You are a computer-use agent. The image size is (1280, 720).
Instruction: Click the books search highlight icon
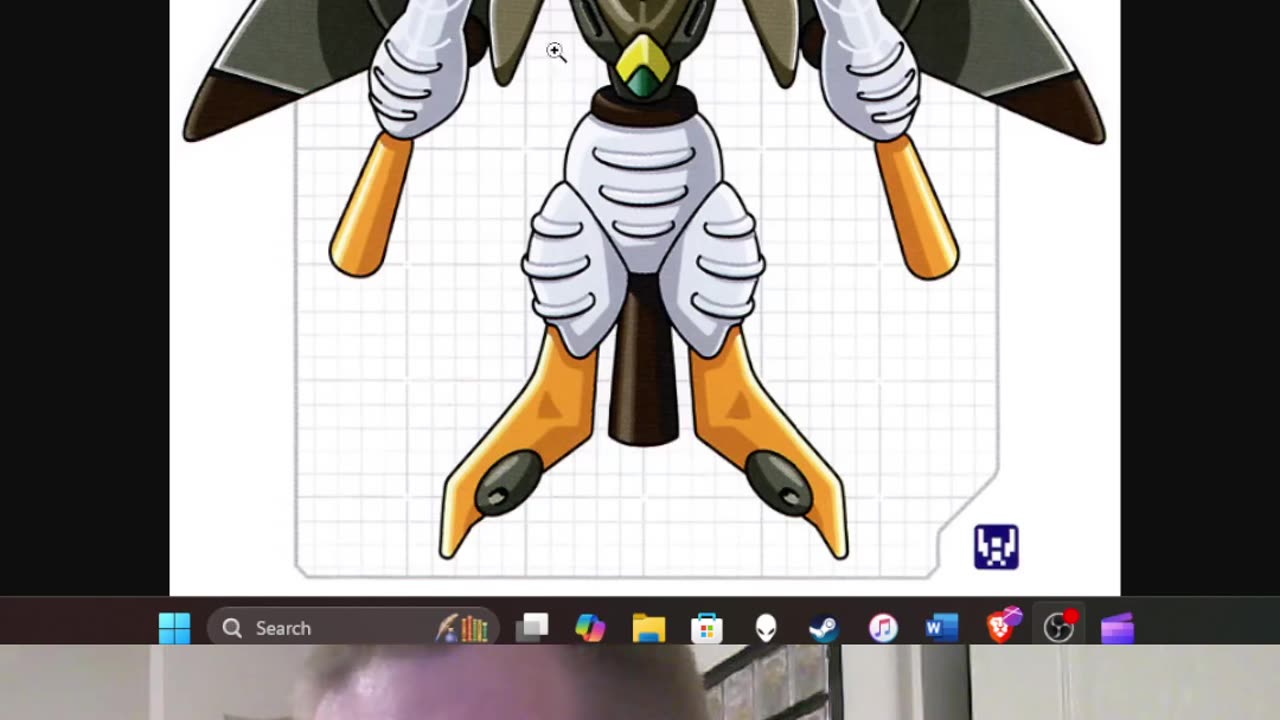463,628
